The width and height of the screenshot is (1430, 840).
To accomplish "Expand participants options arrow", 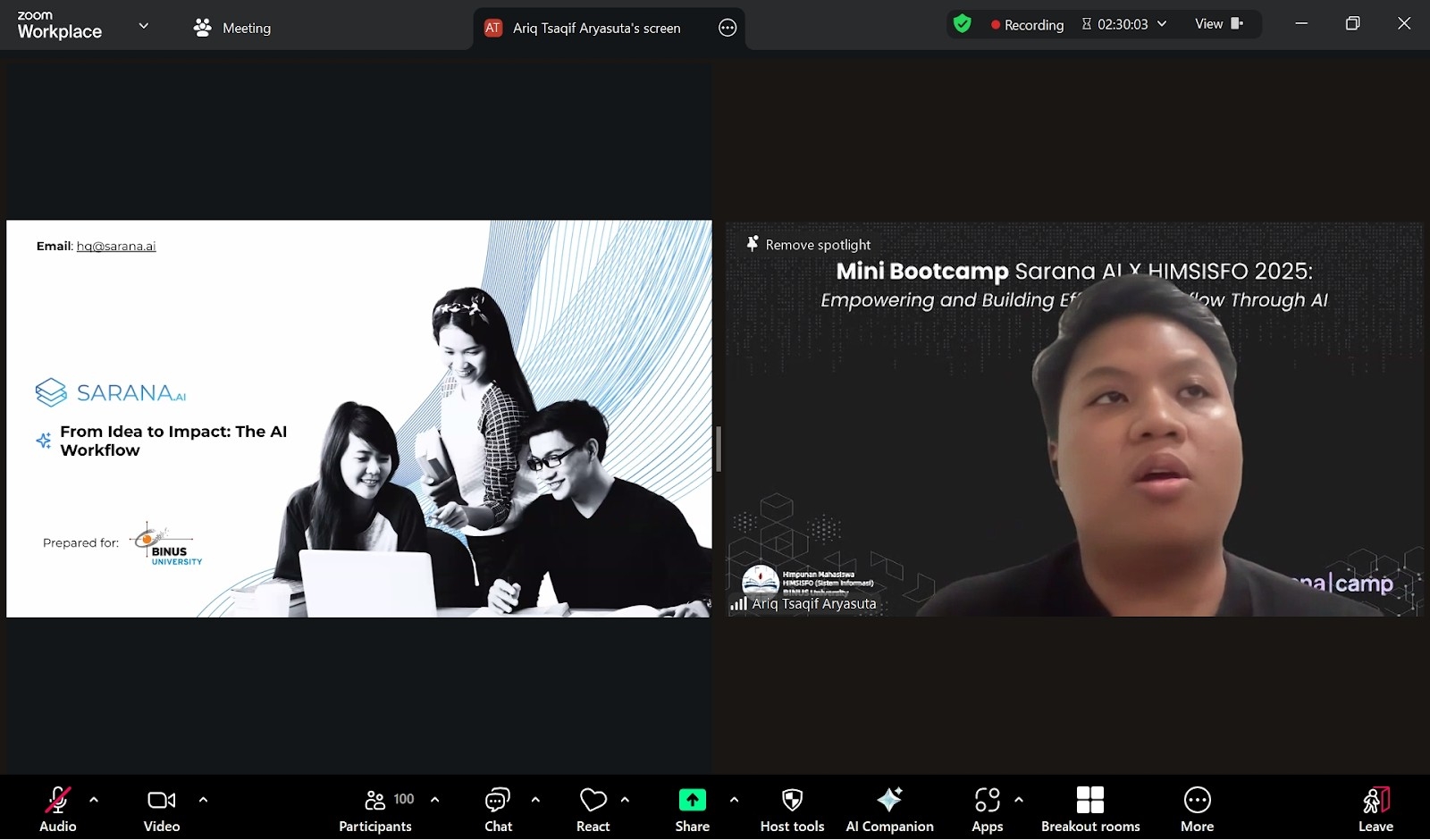I will 435,800.
